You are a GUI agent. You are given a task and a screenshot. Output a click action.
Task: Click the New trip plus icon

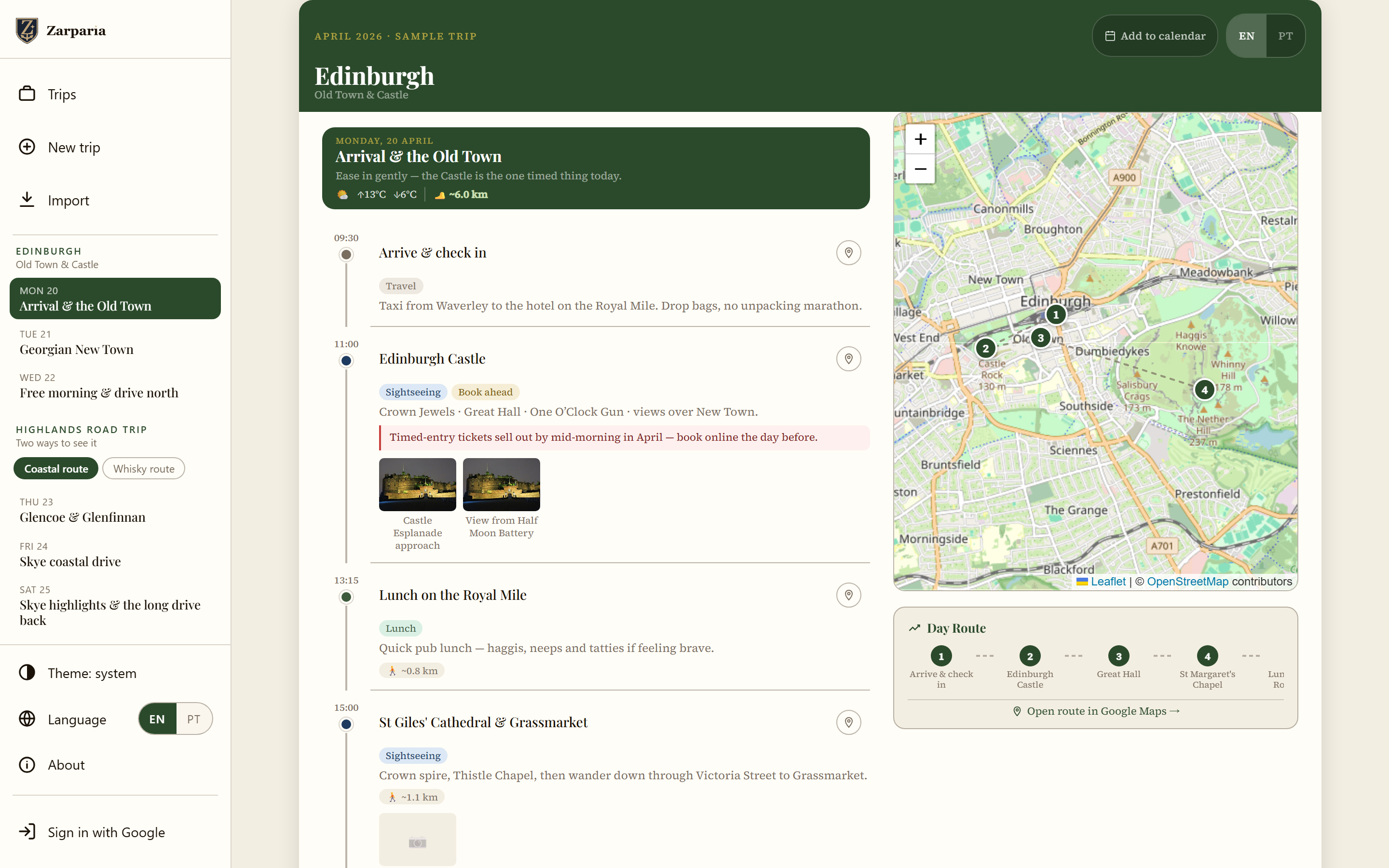(27, 147)
